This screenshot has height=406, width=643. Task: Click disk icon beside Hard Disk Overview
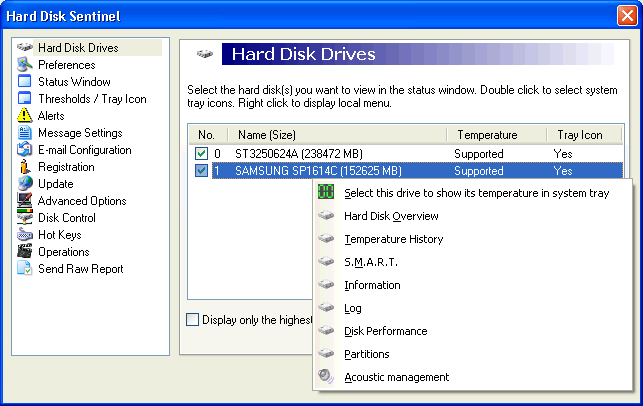326,215
